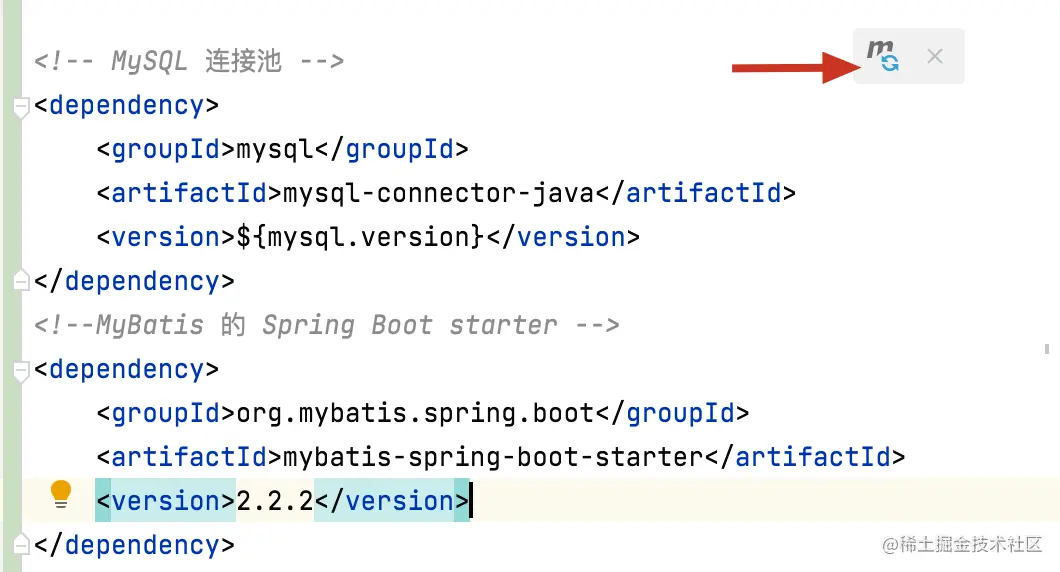Collapse the MyBatis dependency opening tag fold
Image resolution: width=1060 pixels, height=572 pixels.
click(22, 371)
